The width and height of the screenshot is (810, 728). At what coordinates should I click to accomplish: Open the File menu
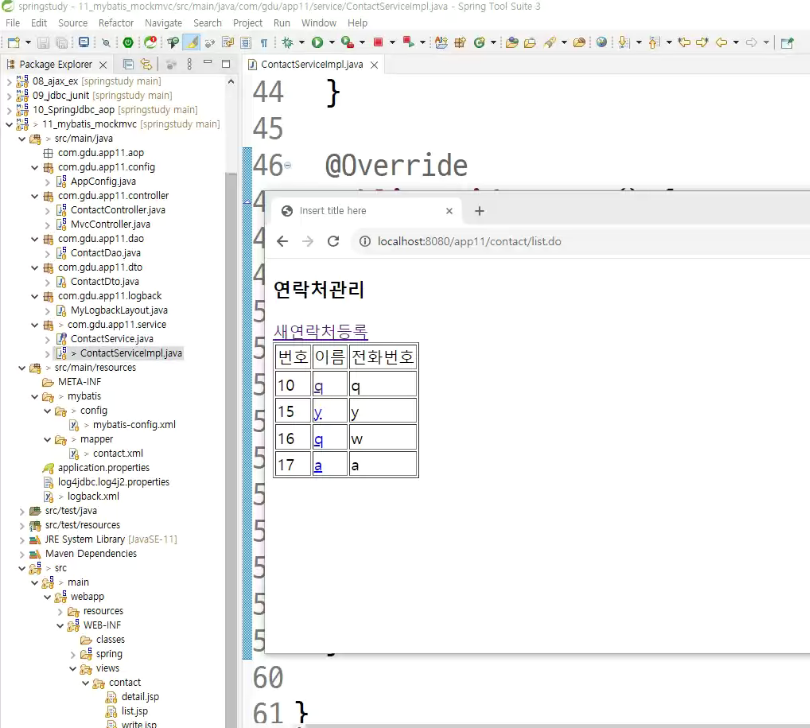(12, 23)
